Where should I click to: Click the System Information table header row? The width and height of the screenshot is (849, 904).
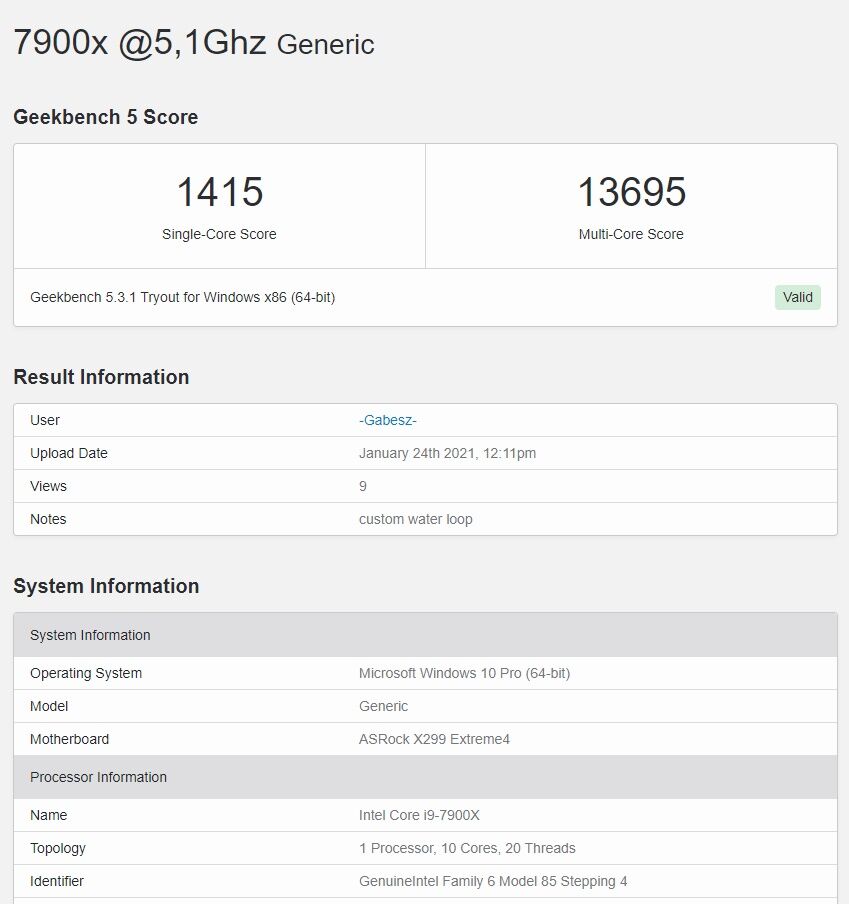[x=425, y=635]
